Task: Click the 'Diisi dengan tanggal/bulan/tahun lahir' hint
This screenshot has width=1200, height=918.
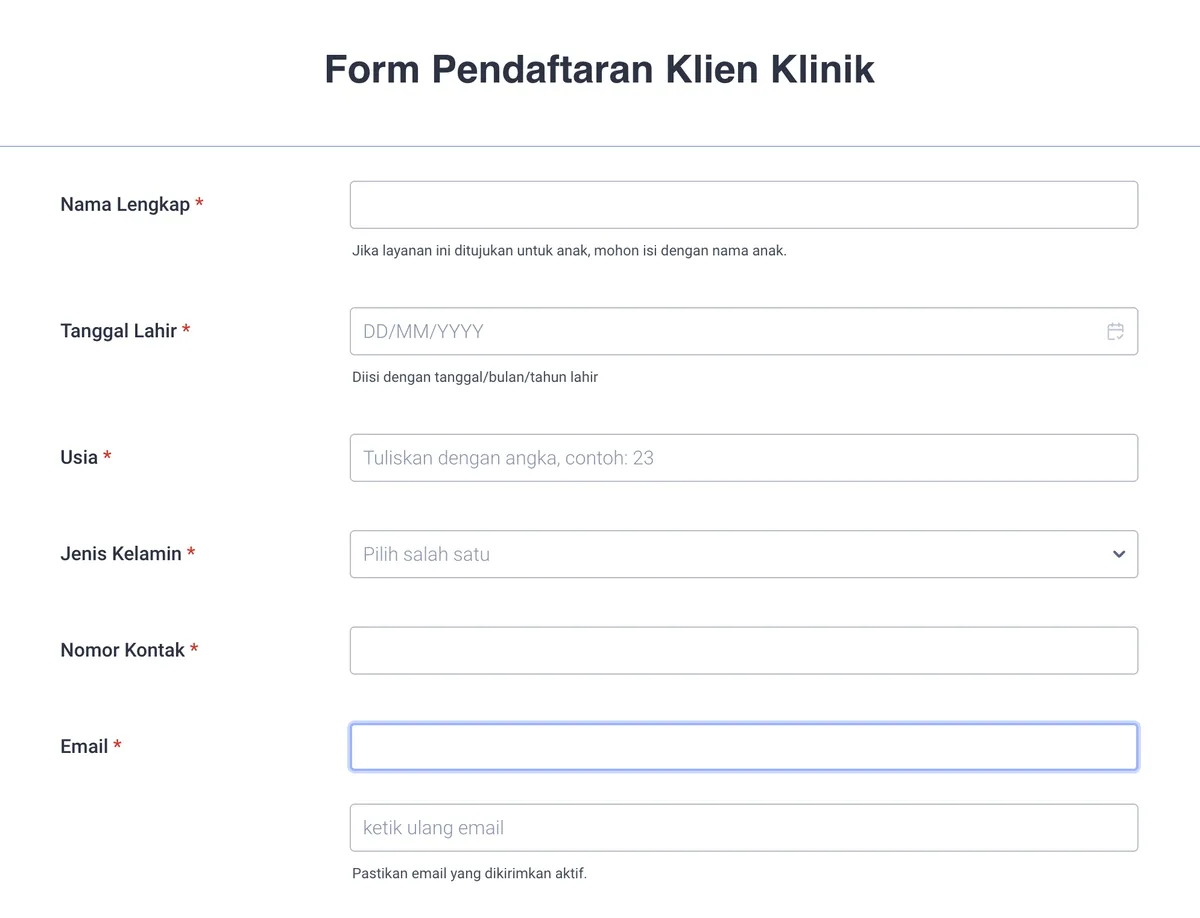Action: tap(475, 378)
